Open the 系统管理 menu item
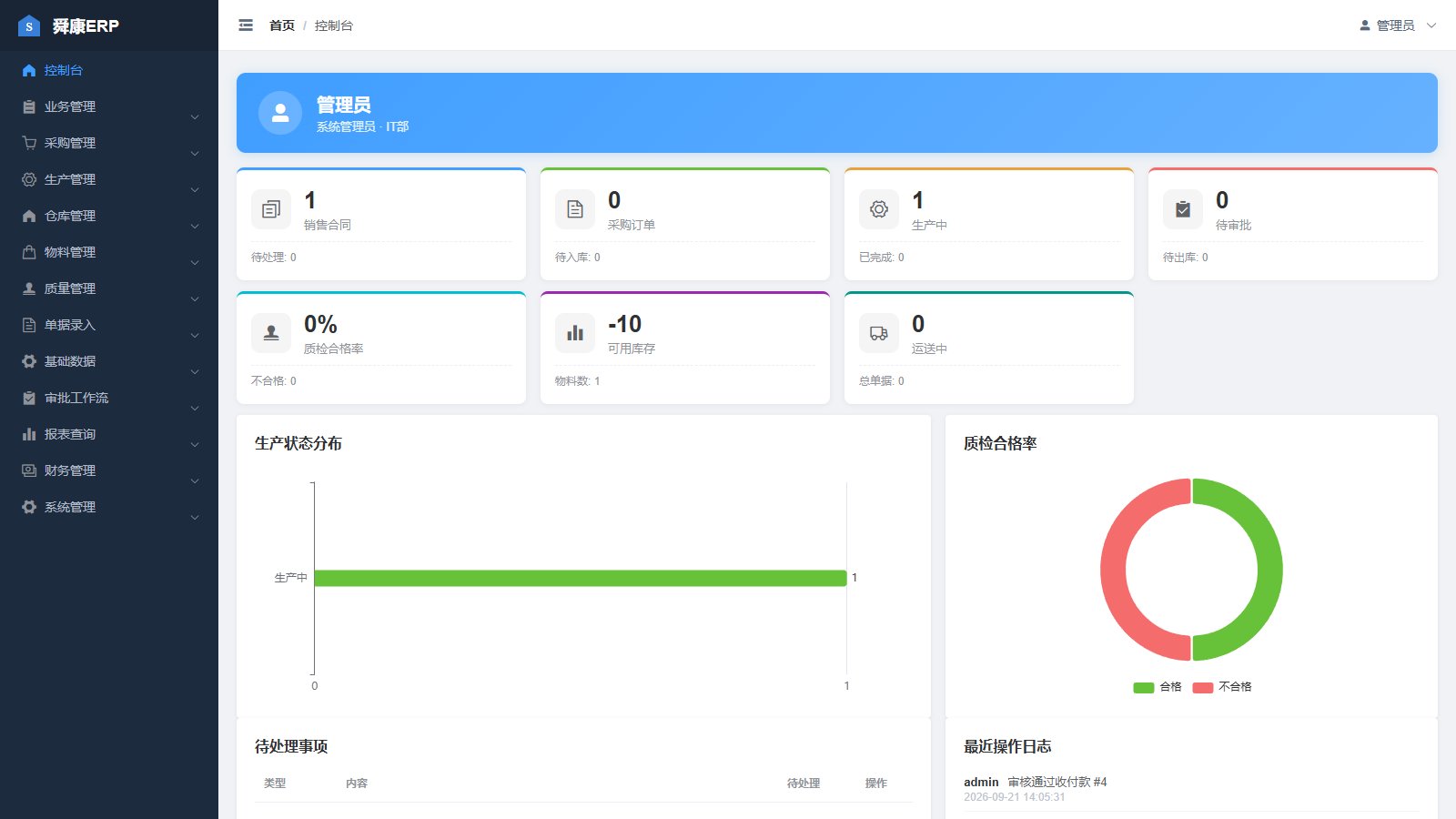 point(109,507)
